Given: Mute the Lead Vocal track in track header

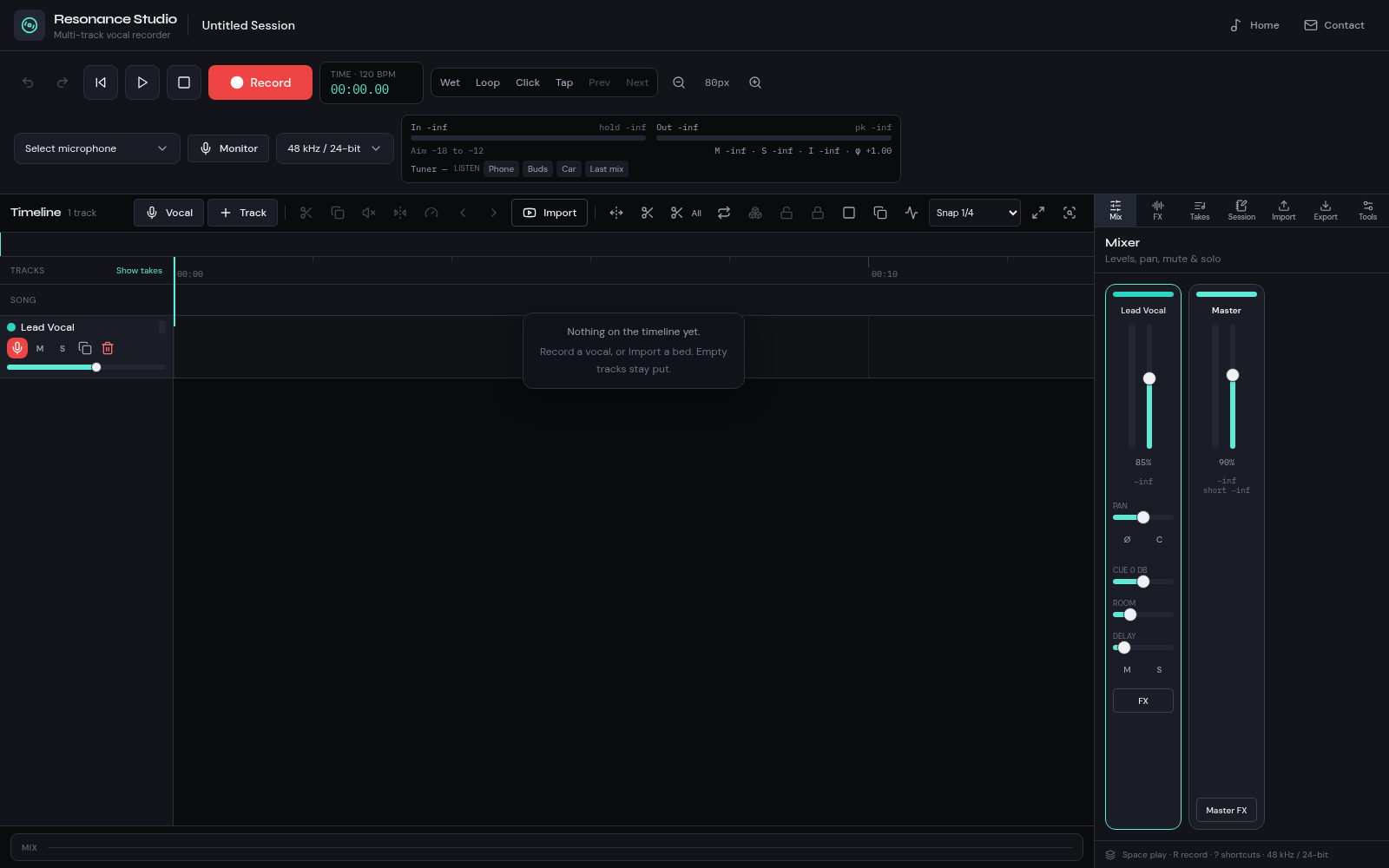Looking at the screenshot, I should [x=40, y=348].
